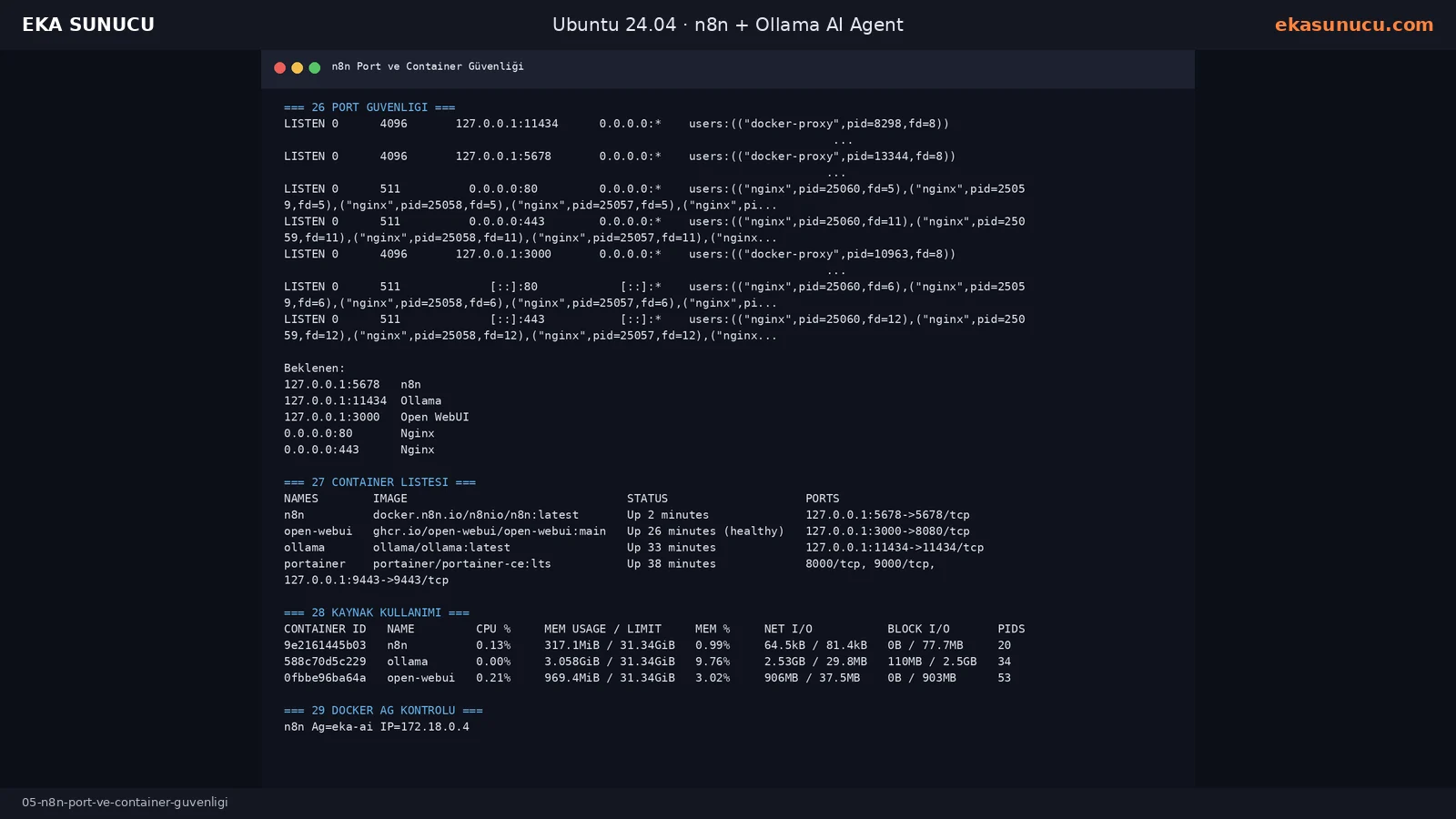Screen dimensions: 1456x819
Task: Click container ID 9e2161445b03
Action: [325, 646]
